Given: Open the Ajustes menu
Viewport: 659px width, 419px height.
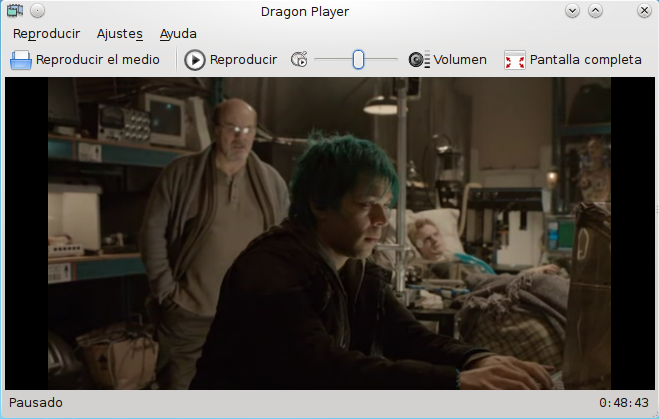Looking at the screenshot, I should pos(119,34).
